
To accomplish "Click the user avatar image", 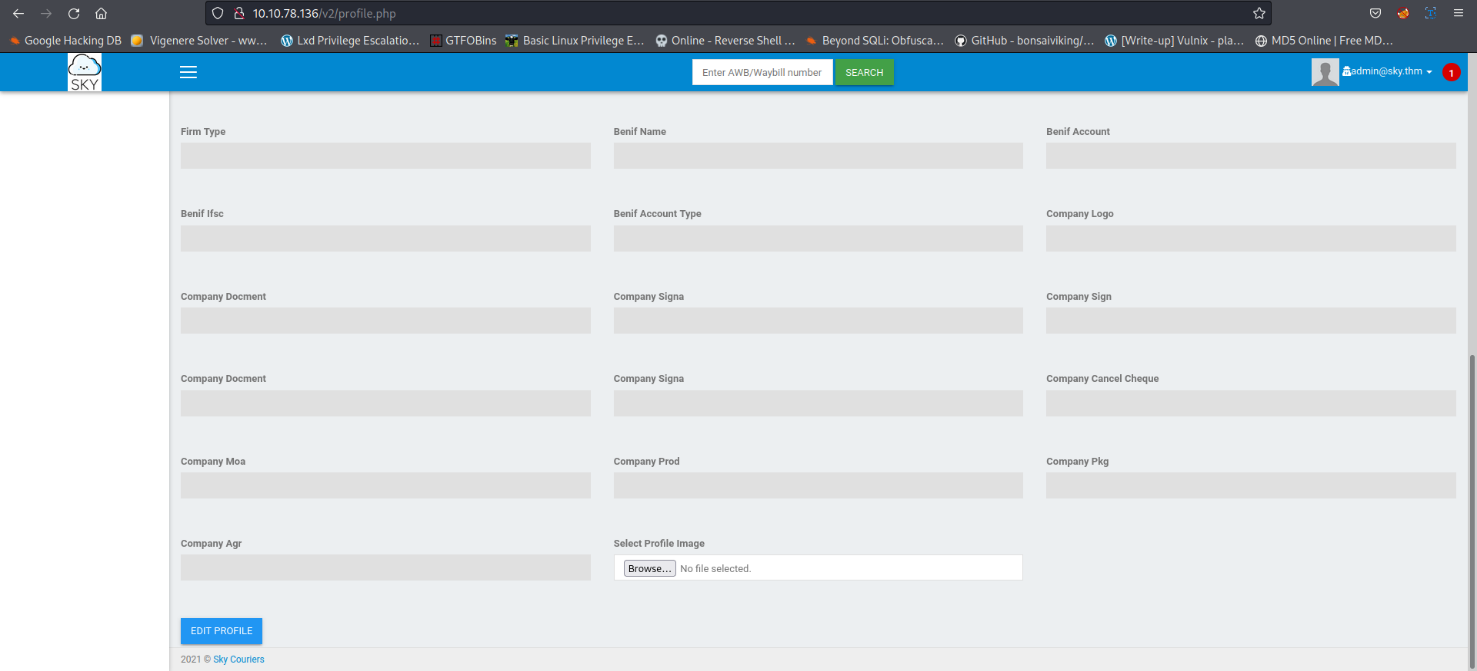I will click(x=1325, y=72).
